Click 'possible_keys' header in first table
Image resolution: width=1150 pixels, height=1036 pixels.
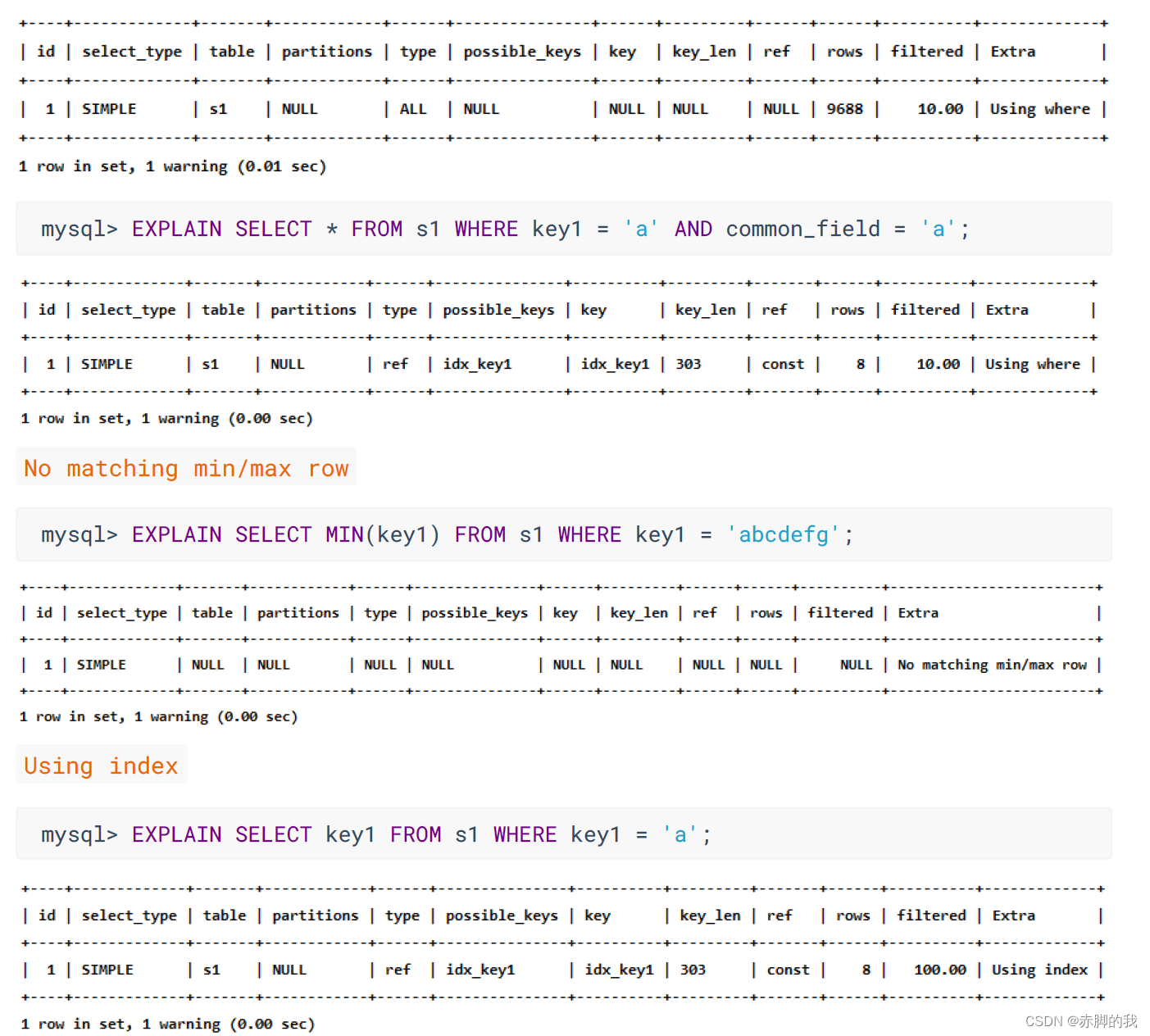point(522,52)
